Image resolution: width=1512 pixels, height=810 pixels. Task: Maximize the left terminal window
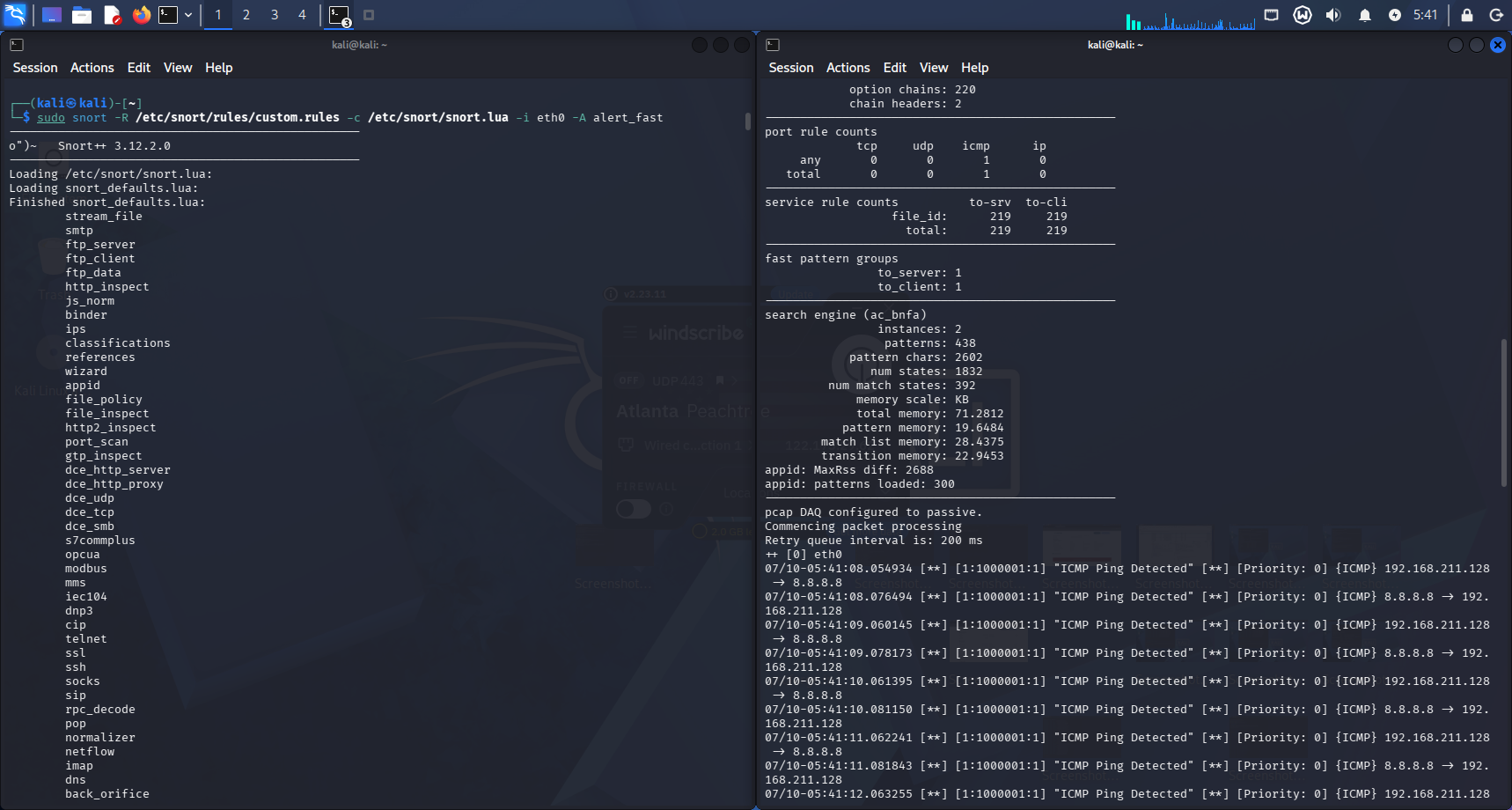coord(721,45)
